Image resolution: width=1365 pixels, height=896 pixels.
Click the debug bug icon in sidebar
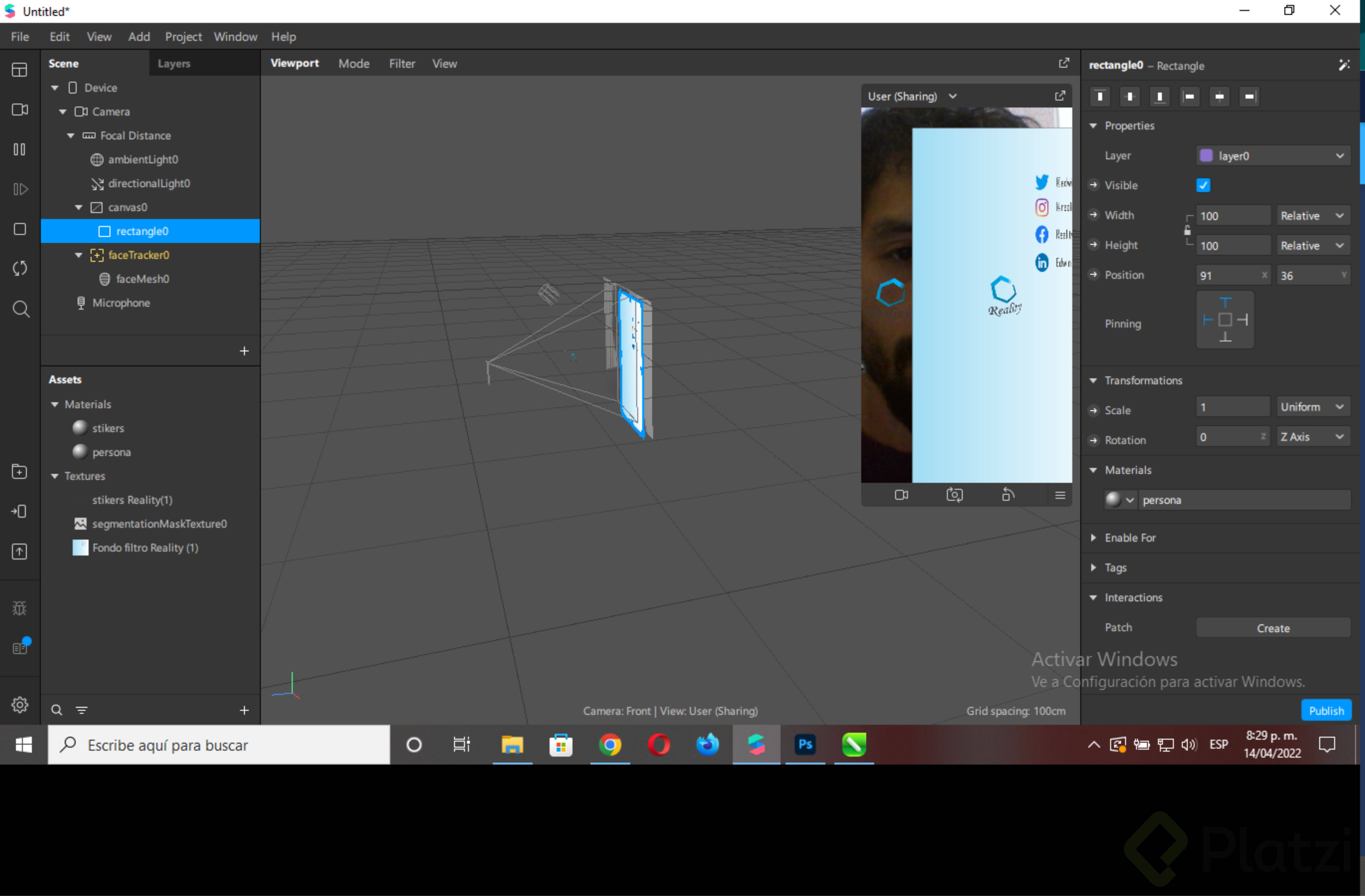tap(20, 608)
